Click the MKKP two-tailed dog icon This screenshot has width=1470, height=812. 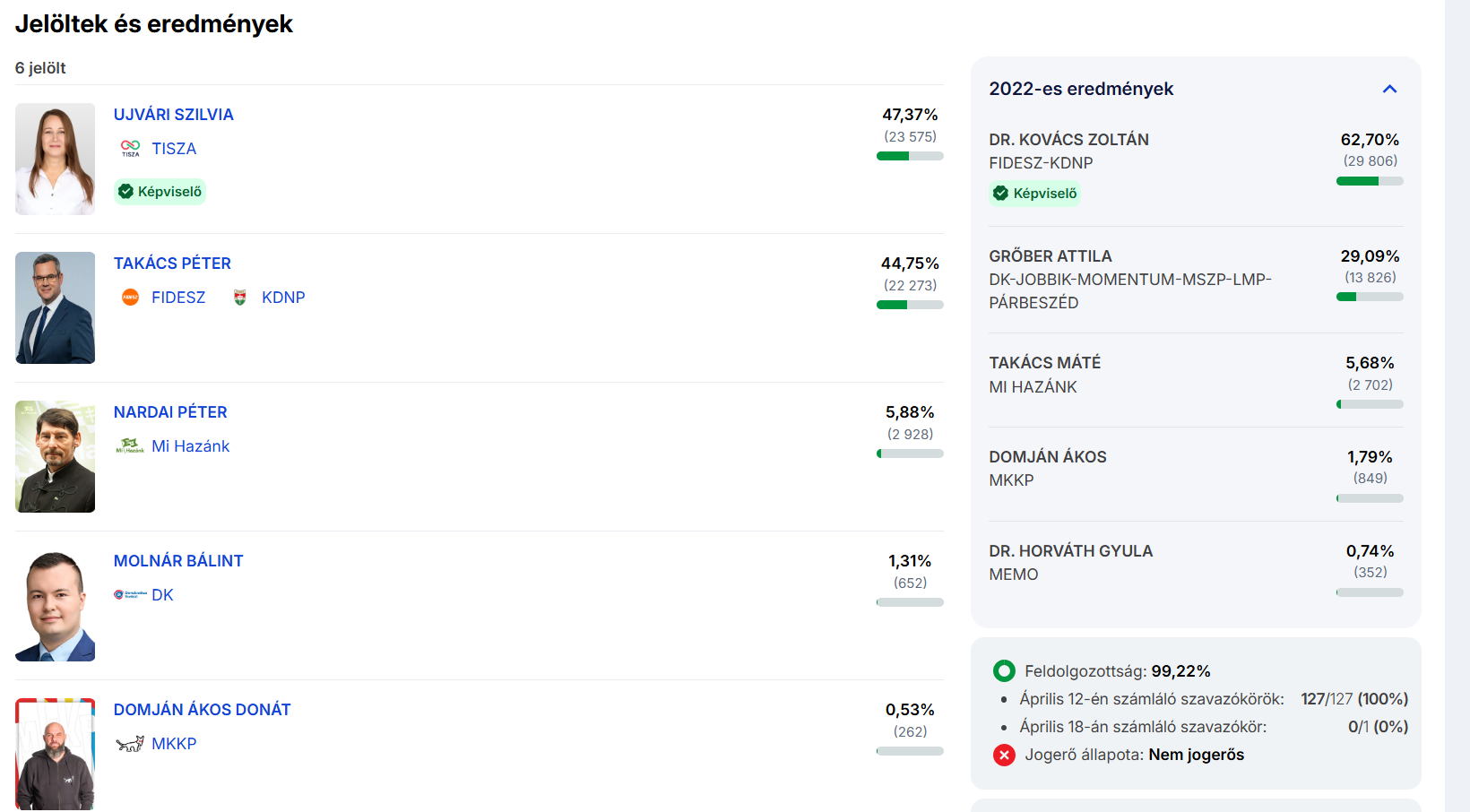(130, 744)
